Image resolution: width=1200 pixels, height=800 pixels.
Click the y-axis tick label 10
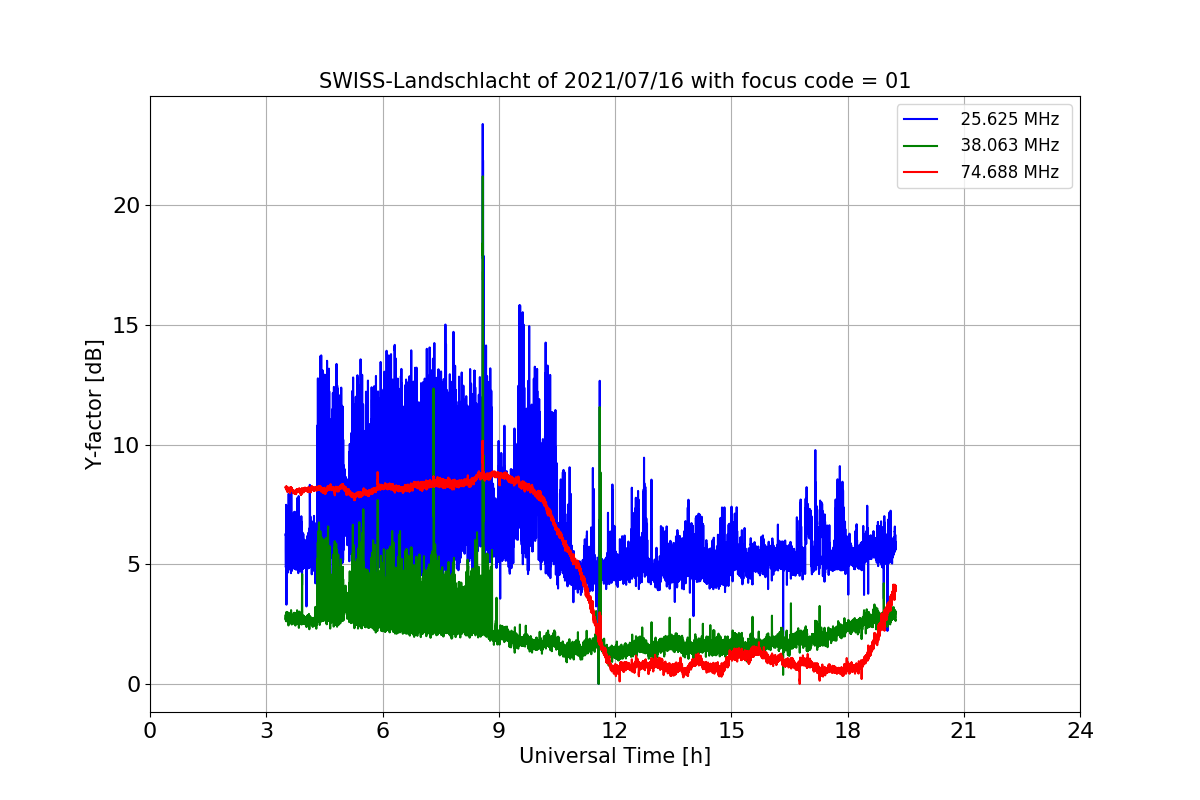click(127, 445)
